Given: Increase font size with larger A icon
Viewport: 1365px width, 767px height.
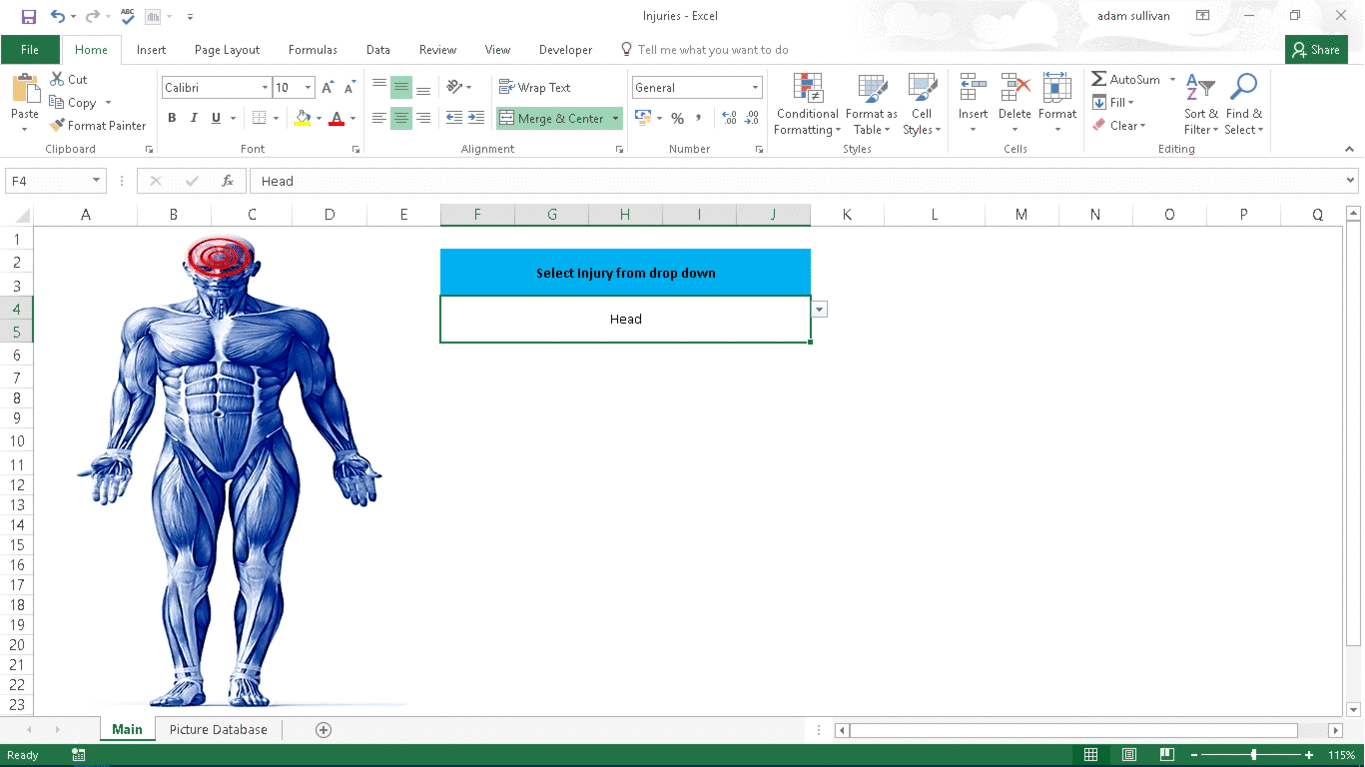Looking at the screenshot, I should pos(327,88).
